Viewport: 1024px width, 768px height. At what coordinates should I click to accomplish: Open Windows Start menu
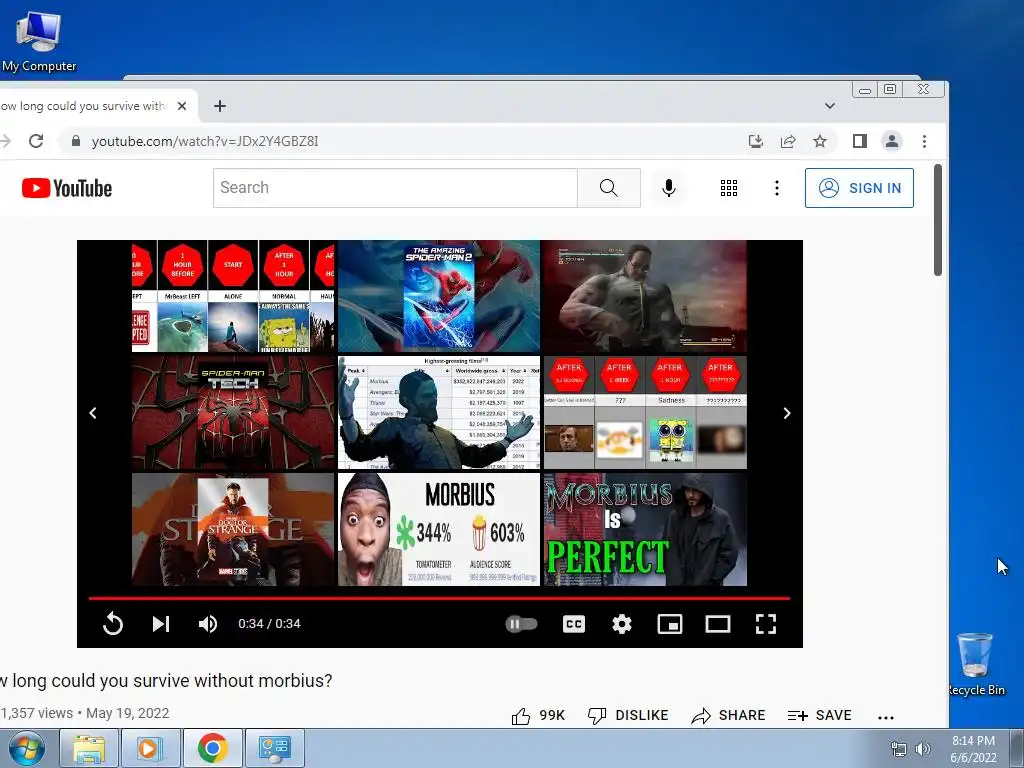pos(27,748)
